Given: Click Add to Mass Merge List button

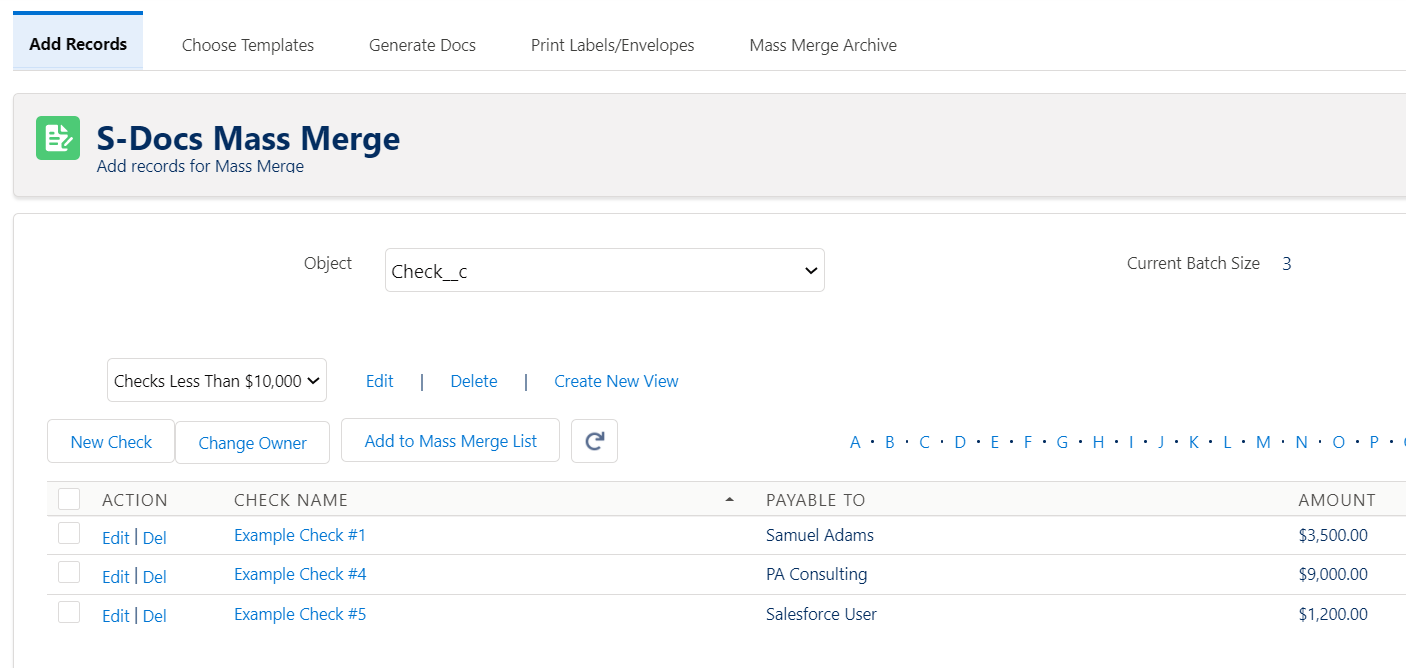Looking at the screenshot, I should [x=450, y=440].
